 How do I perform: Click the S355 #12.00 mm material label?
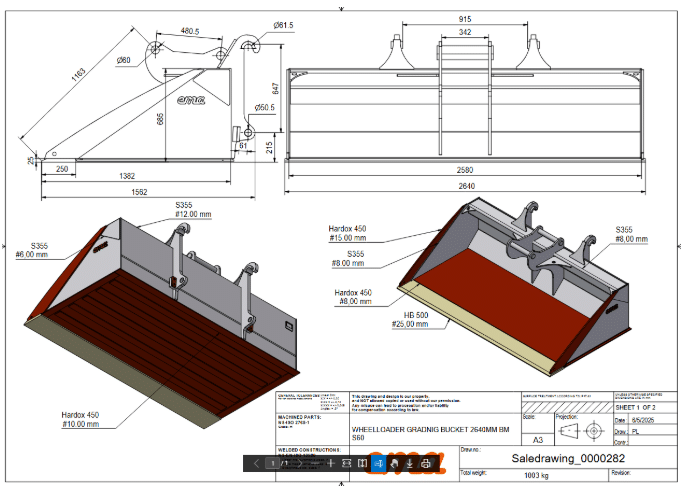(193, 209)
